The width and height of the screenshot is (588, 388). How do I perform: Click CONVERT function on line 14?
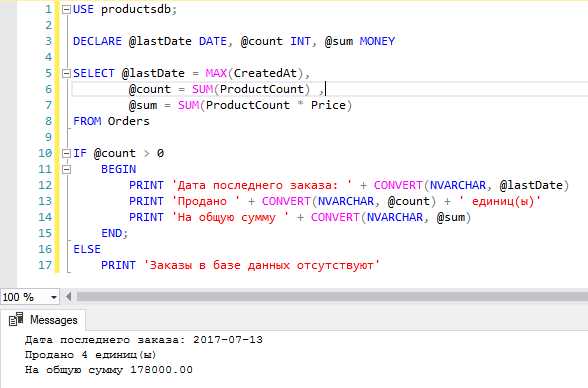tap(335, 217)
